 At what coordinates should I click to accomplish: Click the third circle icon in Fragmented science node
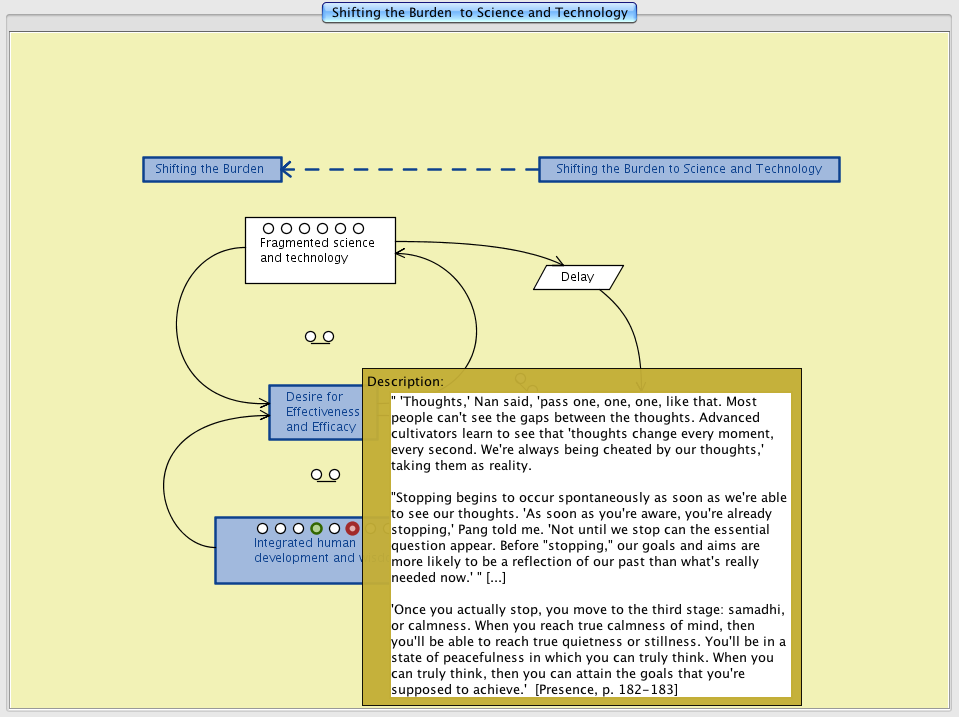(304, 229)
